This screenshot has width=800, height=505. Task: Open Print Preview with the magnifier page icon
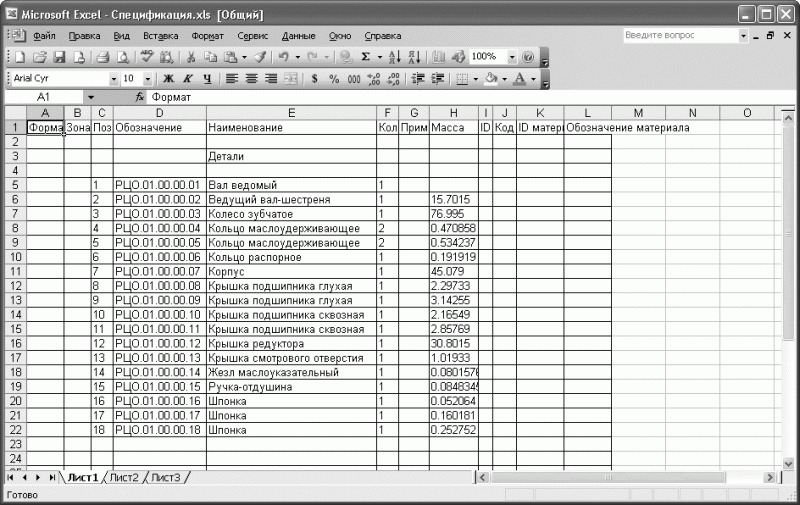123,57
